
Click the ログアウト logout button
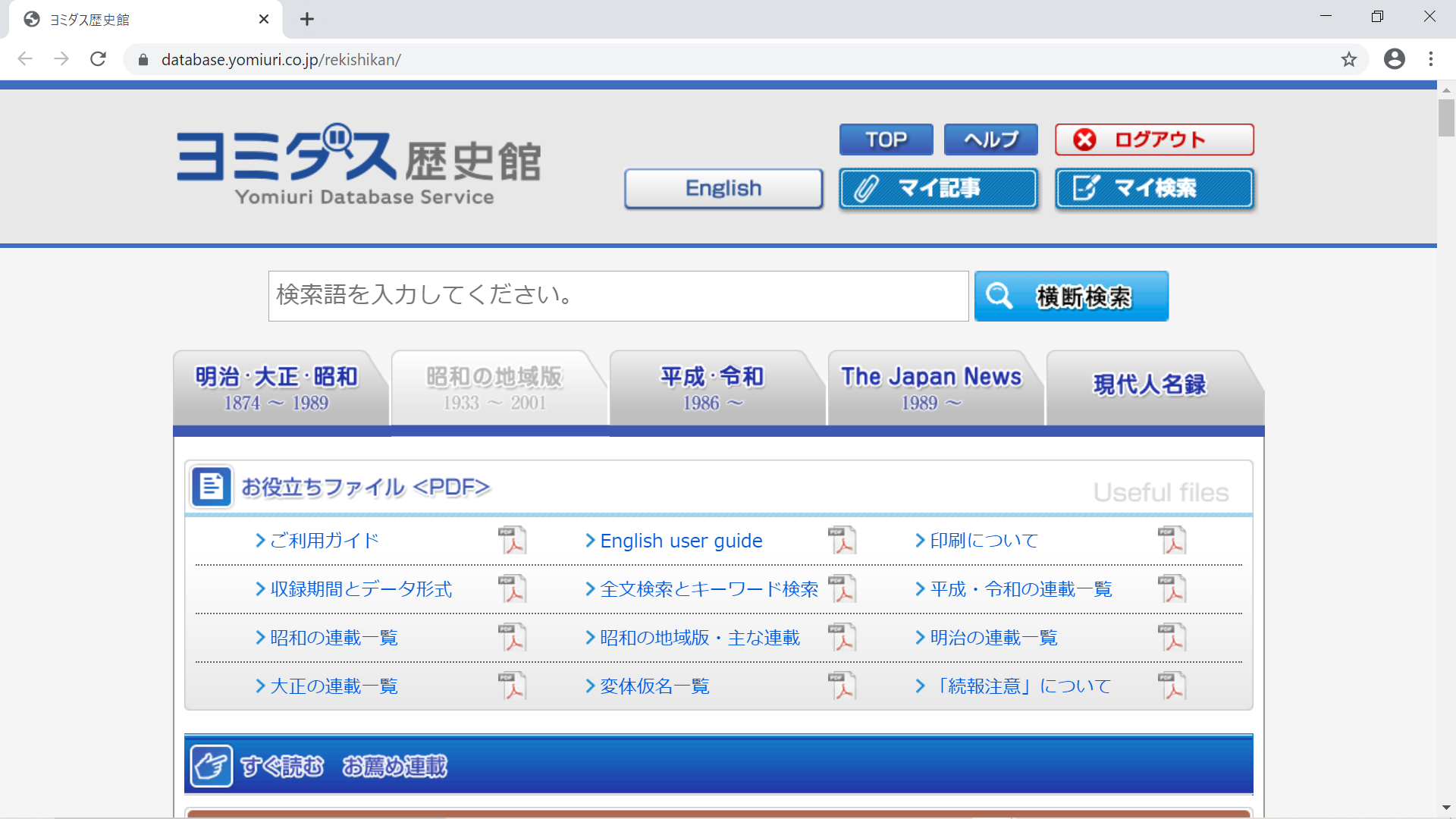(x=1154, y=140)
